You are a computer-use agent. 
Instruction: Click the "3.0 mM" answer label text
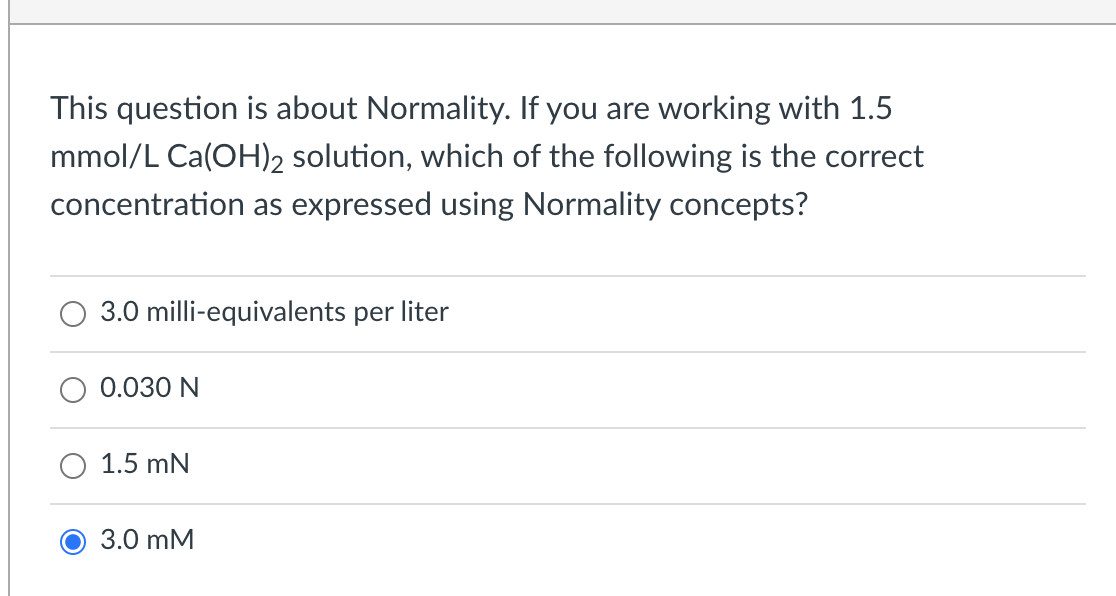[x=148, y=540]
